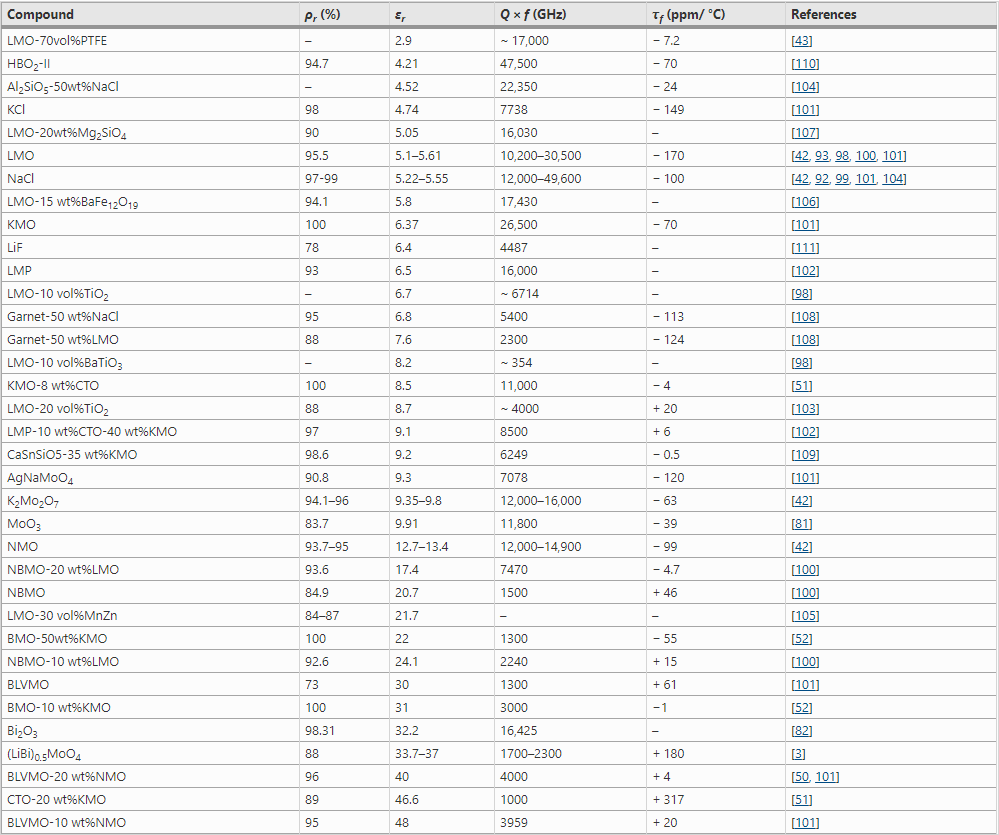Open reference [111] for LiF
This screenshot has width=999, height=835.
805,247
